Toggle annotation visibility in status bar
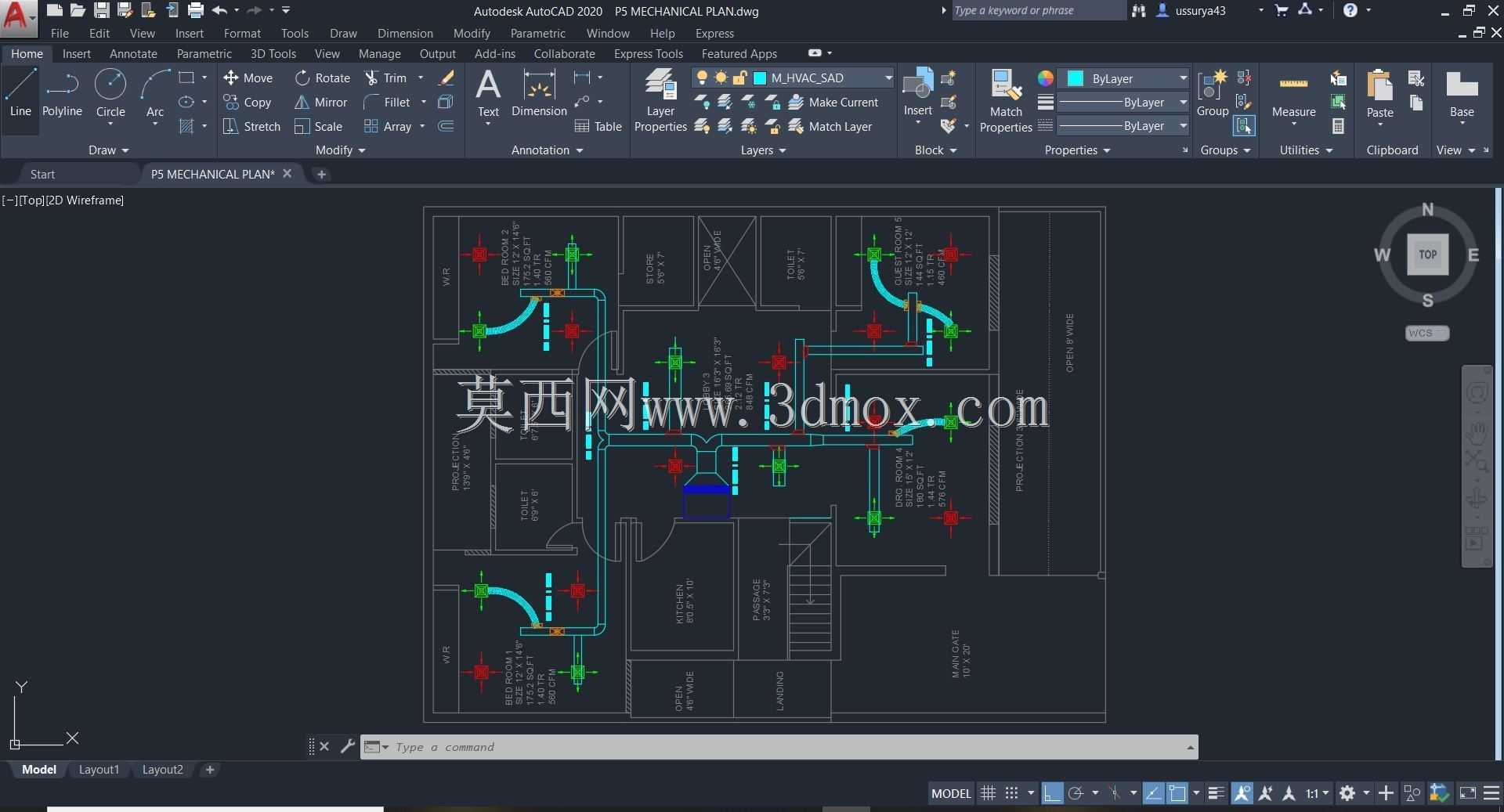This screenshot has width=1504, height=812. (x=1242, y=793)
